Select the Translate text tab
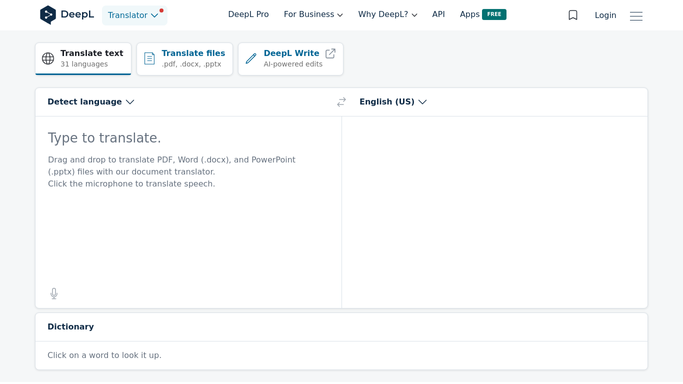This screenshot has width=683, height=384. click(x=83, y=59)
